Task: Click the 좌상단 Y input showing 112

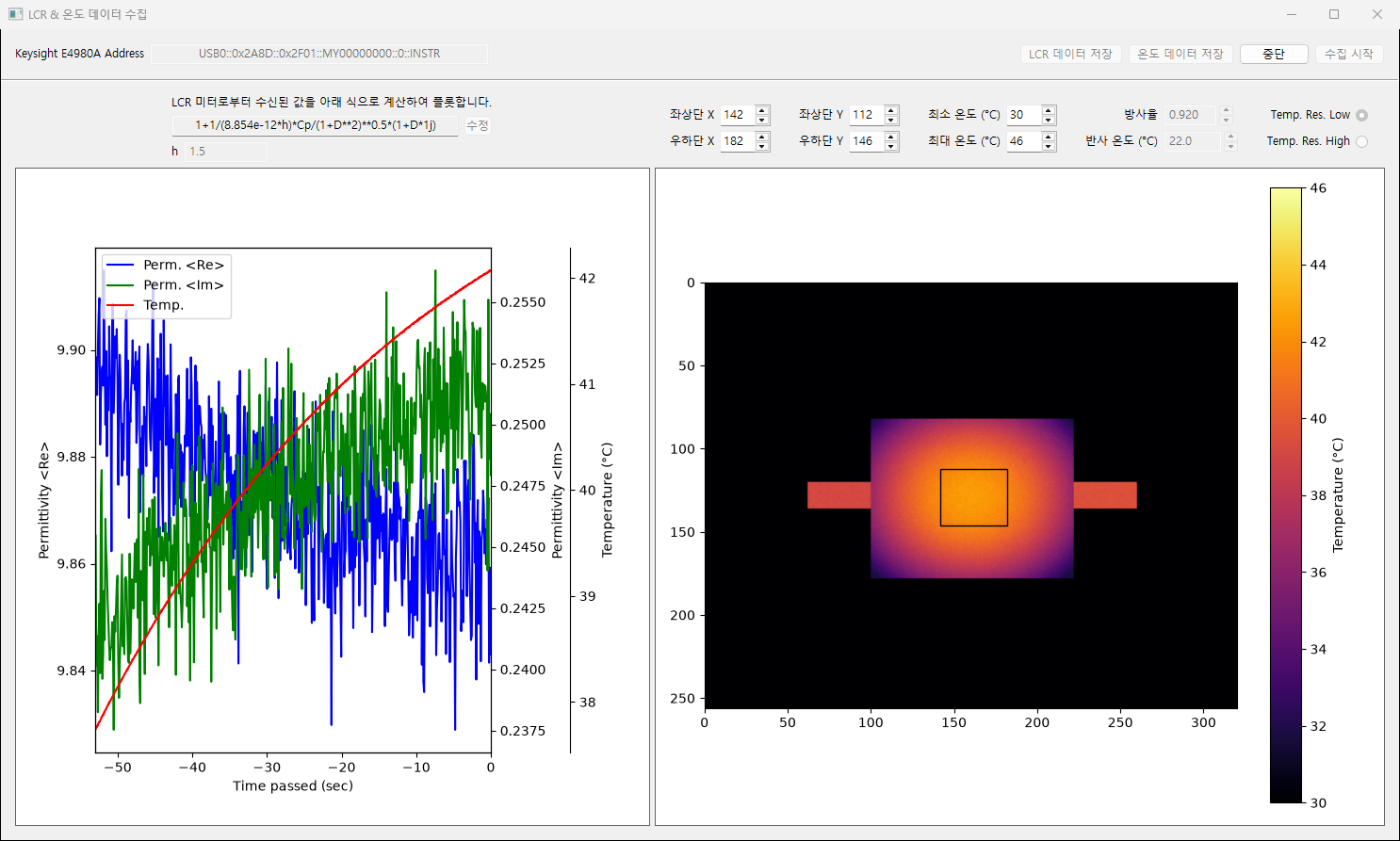Action: (867, 115)
